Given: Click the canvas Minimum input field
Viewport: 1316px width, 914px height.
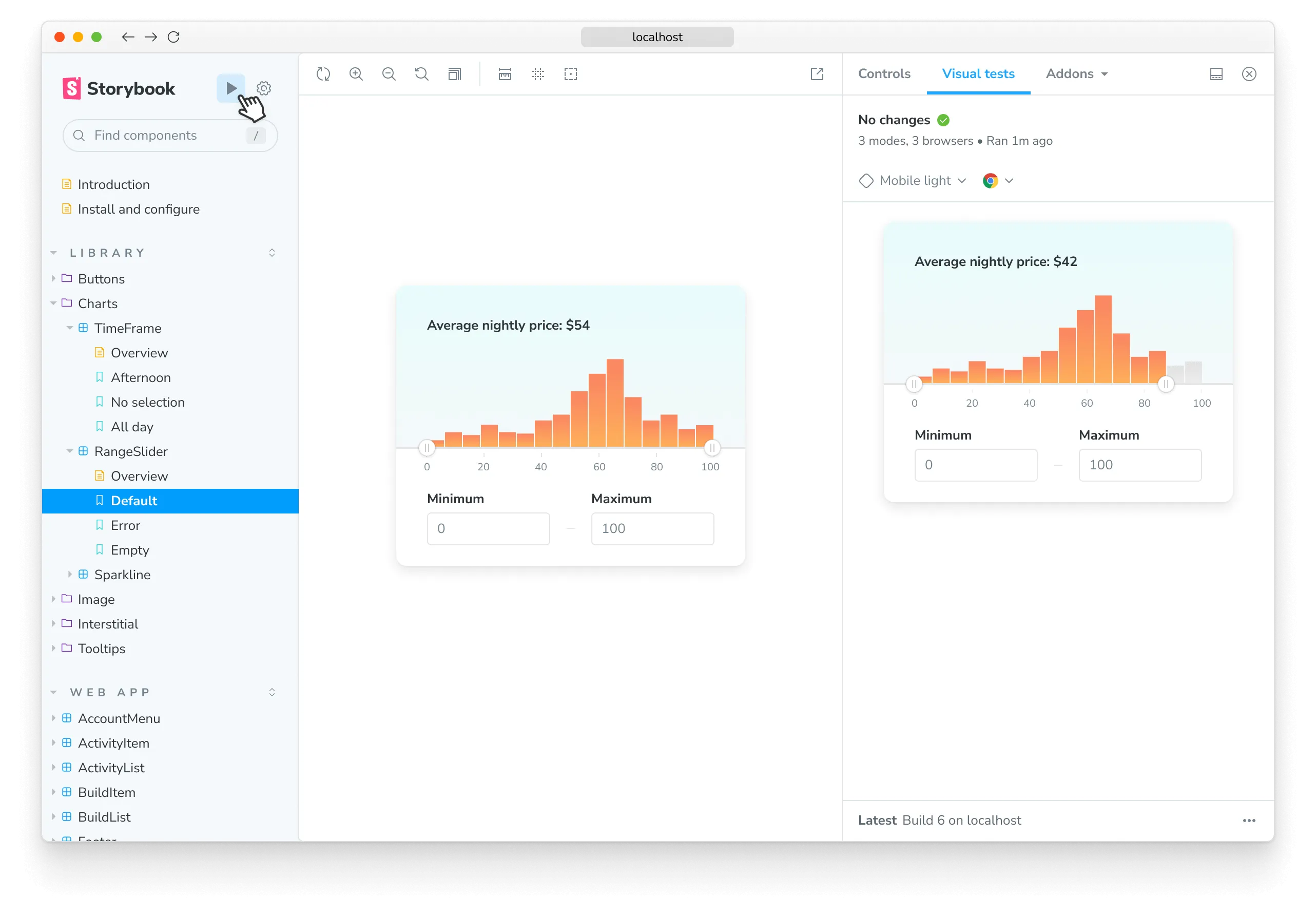Looking at the screenshot, I should [488, 528].
